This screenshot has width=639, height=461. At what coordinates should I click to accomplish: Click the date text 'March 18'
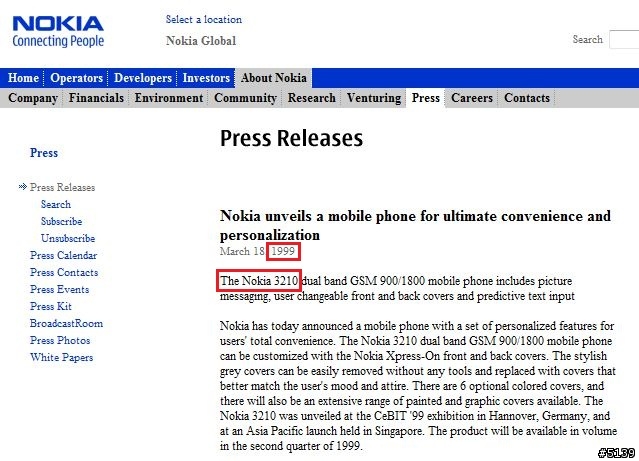click(242, 251)
